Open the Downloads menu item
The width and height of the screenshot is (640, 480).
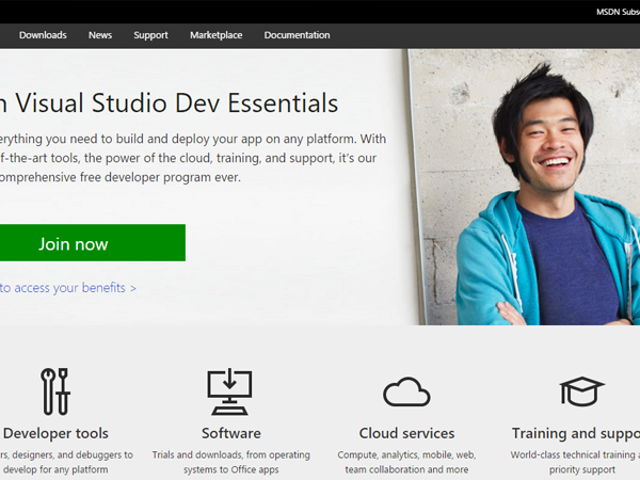(x=43, y=35)
